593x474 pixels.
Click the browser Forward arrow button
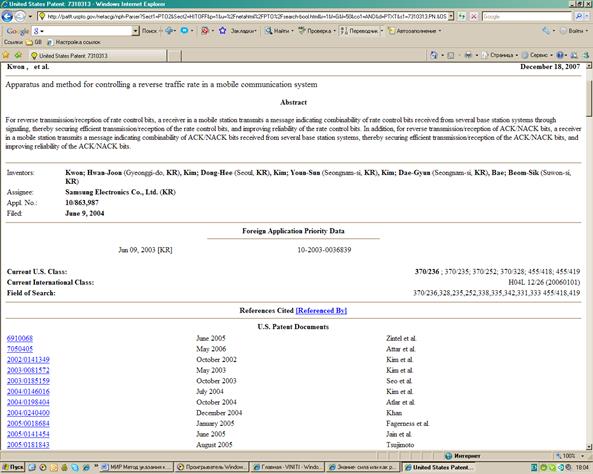click(20, 17)
